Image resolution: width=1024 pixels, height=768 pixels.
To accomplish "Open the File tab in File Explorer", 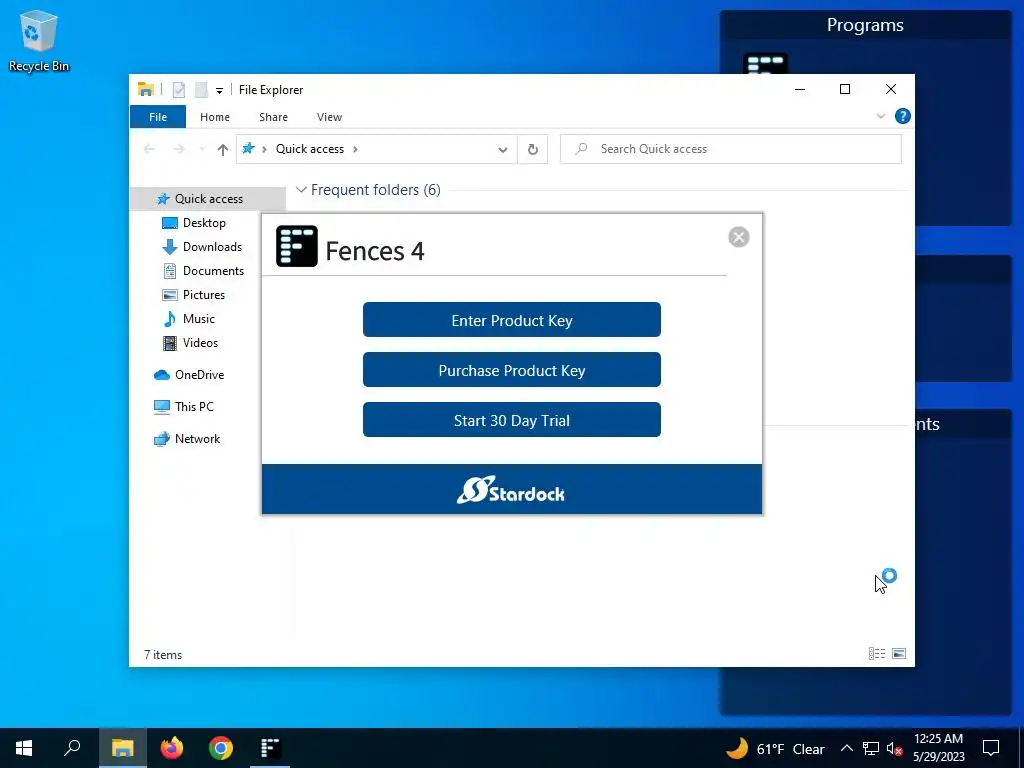I will coord(158,117).
